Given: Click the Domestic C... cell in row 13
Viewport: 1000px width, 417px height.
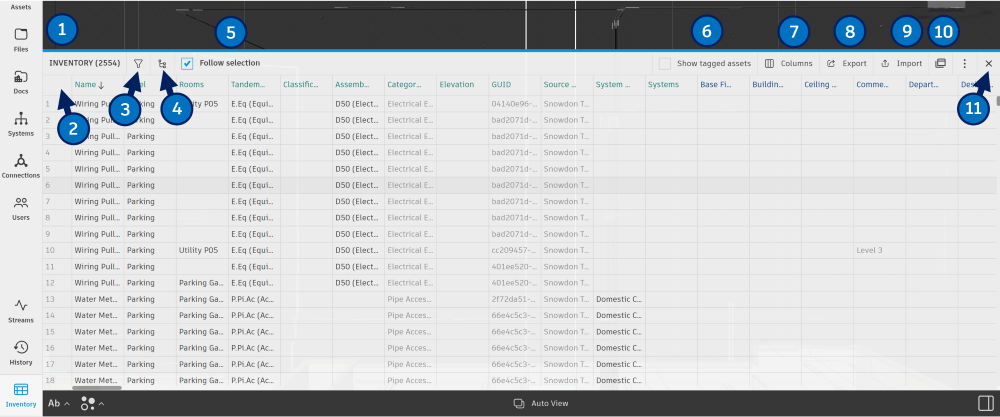Looking at the screenshot, I should [x=619, y=298].
